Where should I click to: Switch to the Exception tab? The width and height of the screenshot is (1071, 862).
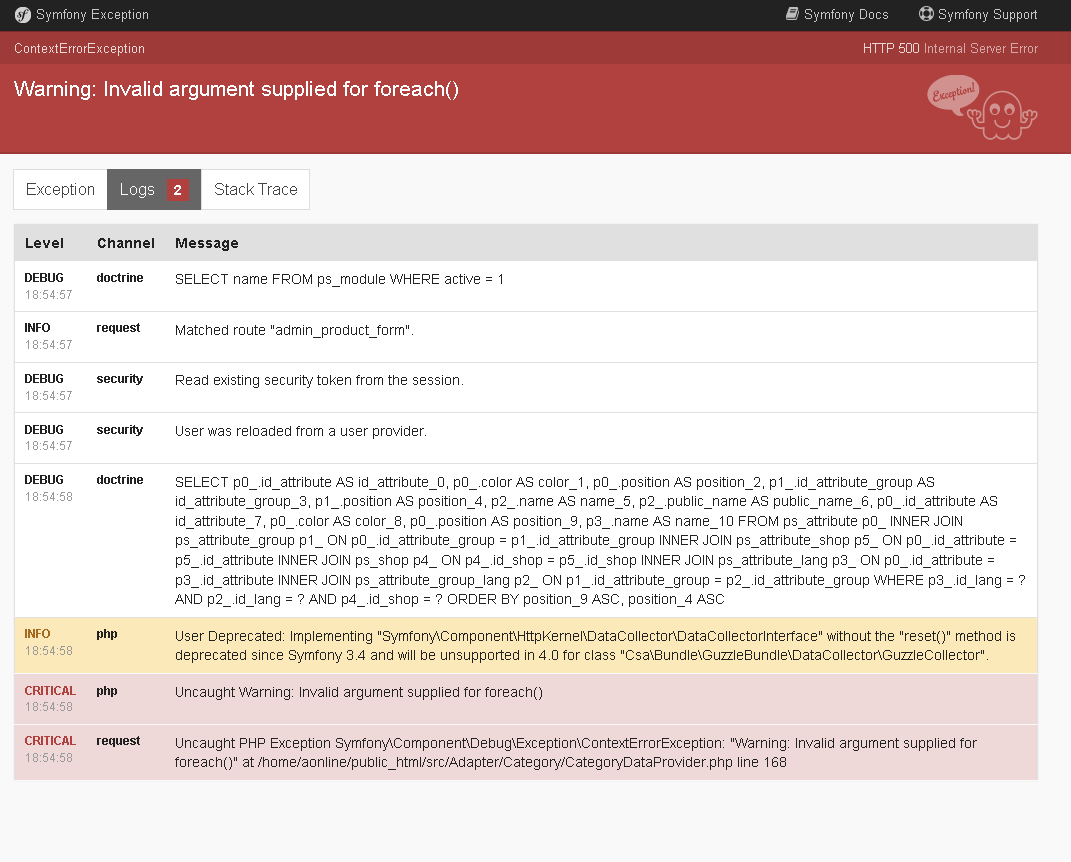(60, 189)
